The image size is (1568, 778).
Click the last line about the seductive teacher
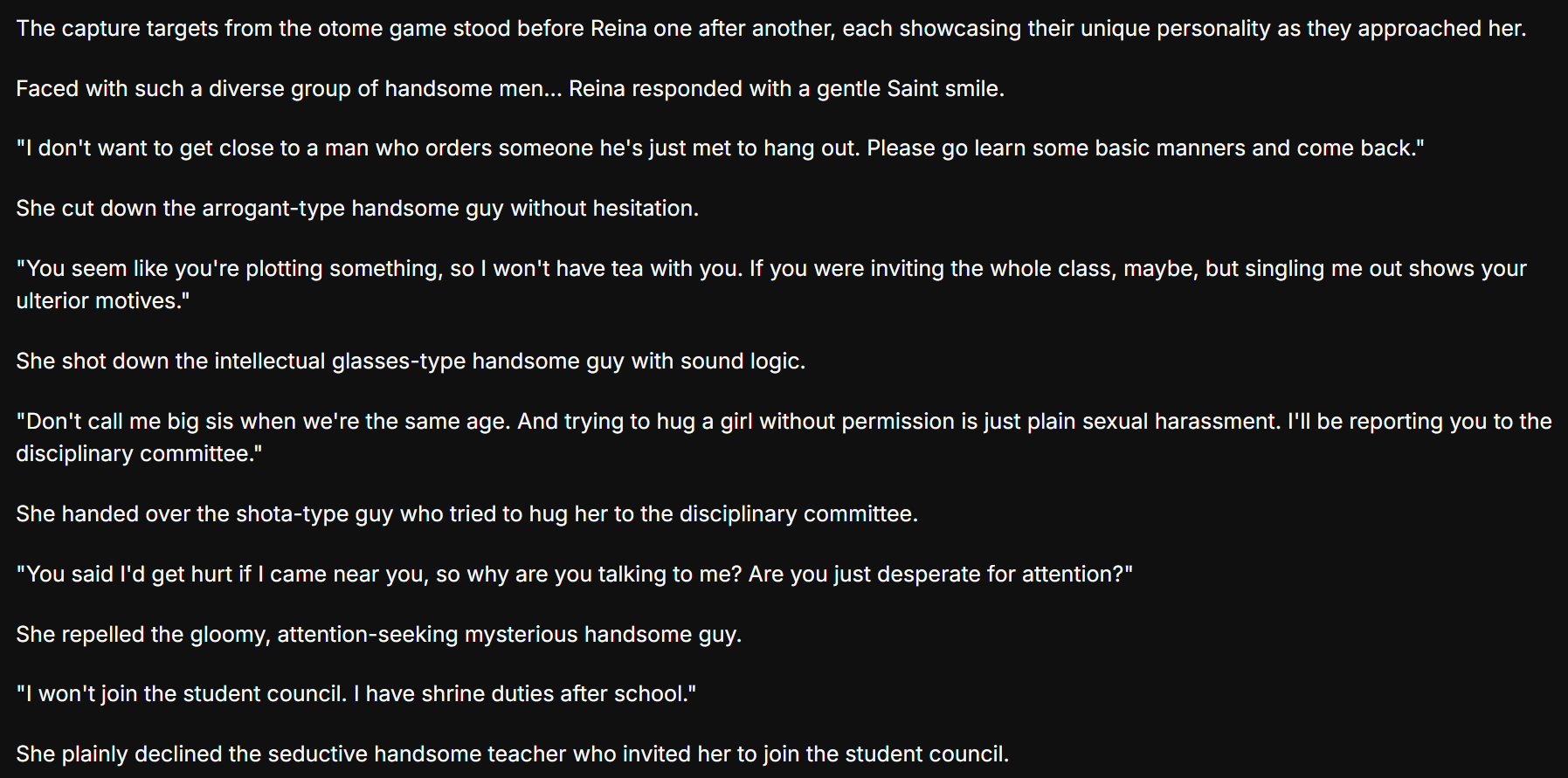511,754
